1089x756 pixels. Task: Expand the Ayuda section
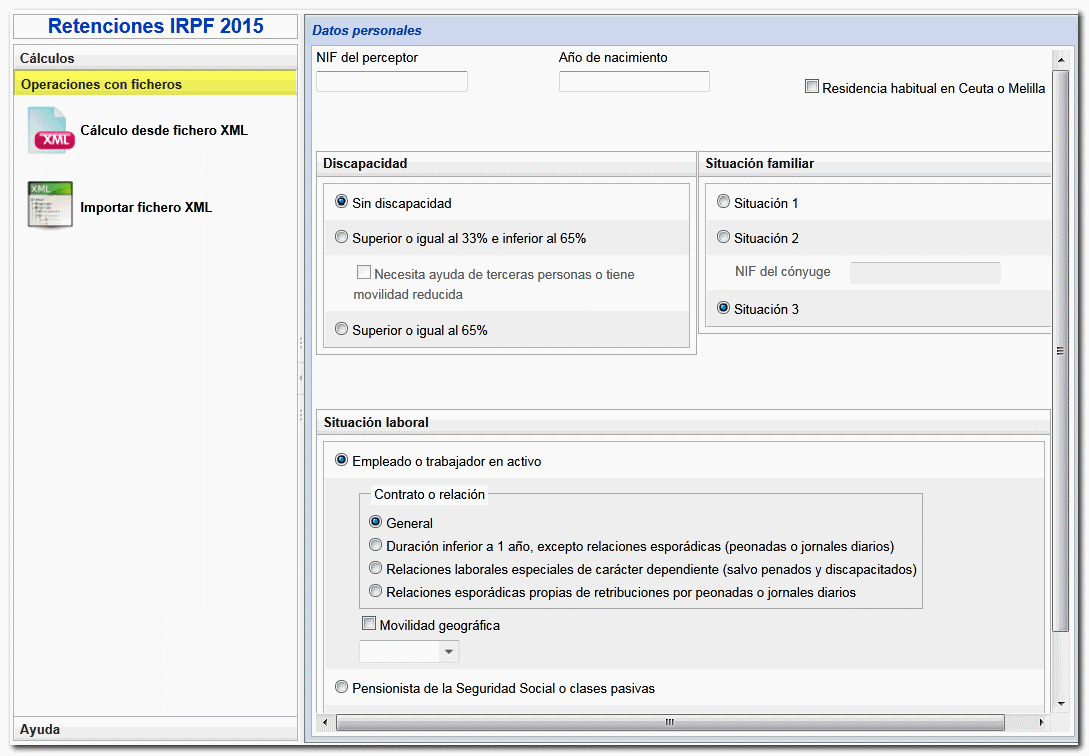(x=156, y=730)
